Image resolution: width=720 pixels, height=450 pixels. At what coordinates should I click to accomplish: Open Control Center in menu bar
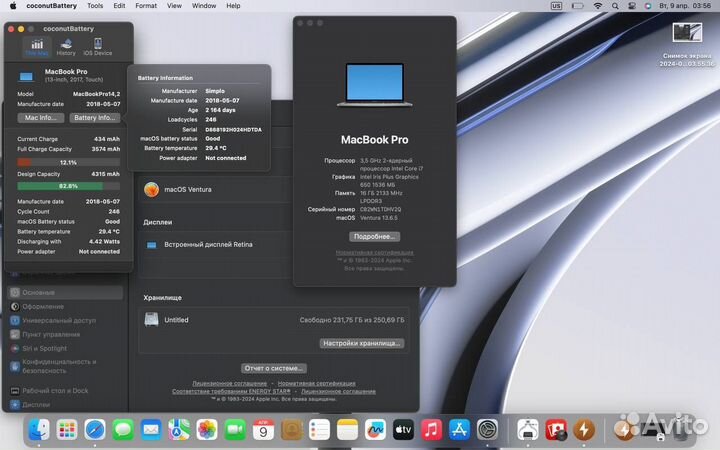pos(632,6)
